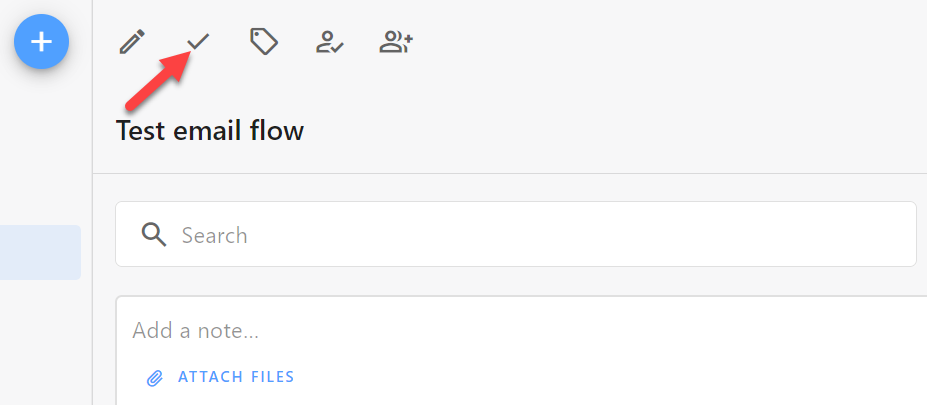Screen dimensions: 927x405
Task: Click the paperclip attachment icon
Action: point(154,378)
